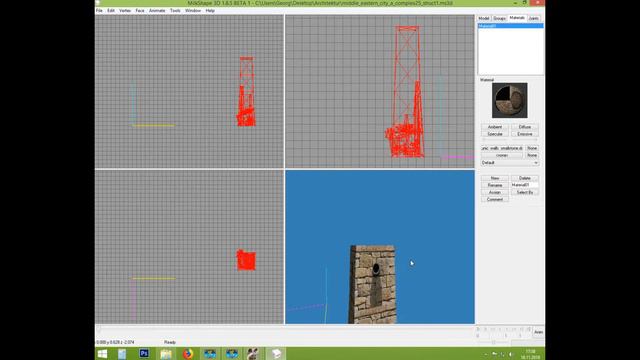
Task: Open the Windows Start button
Action: (x=102, y=354)
